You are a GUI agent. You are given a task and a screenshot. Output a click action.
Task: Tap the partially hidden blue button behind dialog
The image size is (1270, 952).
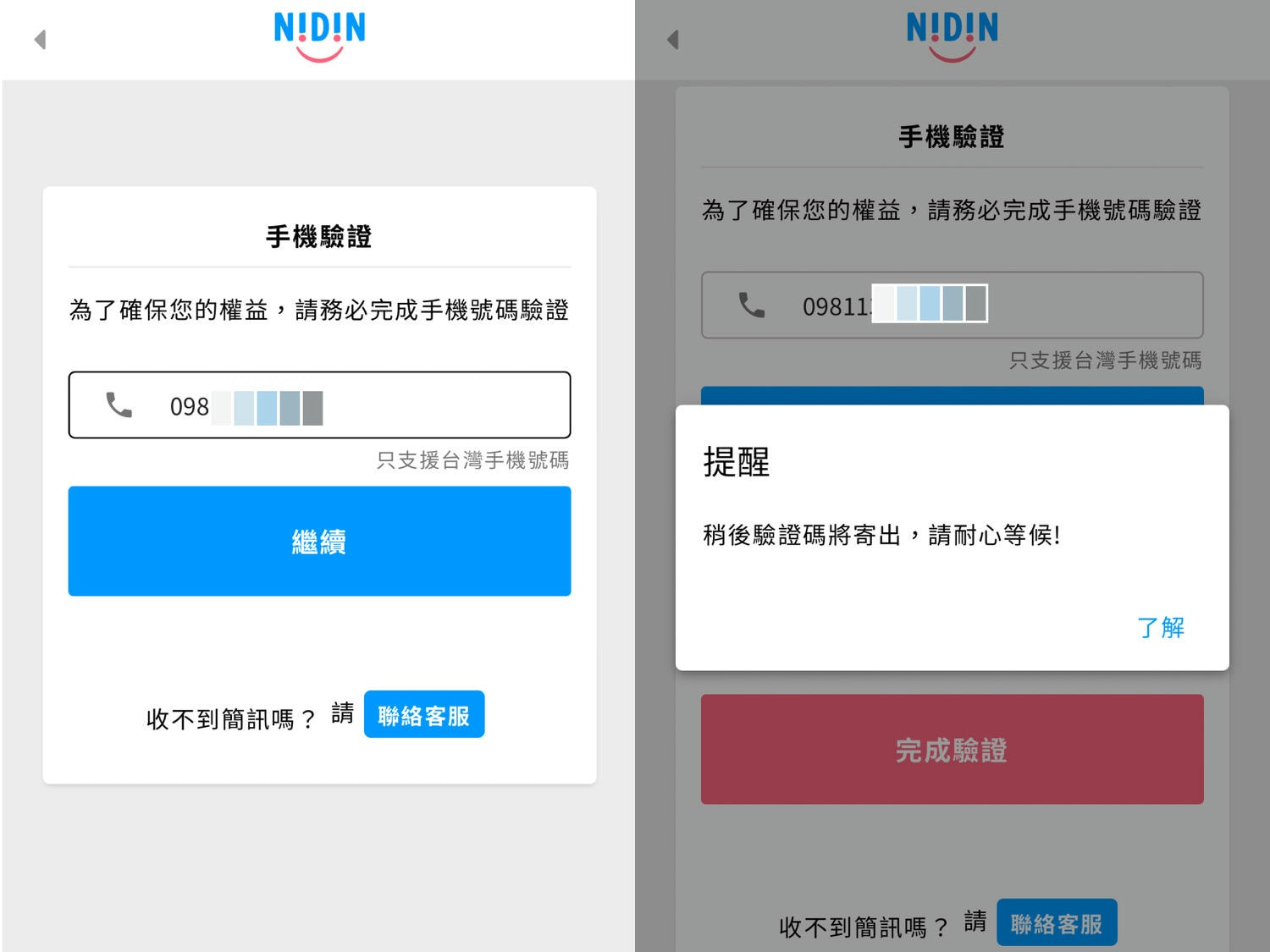coord(952,396)
